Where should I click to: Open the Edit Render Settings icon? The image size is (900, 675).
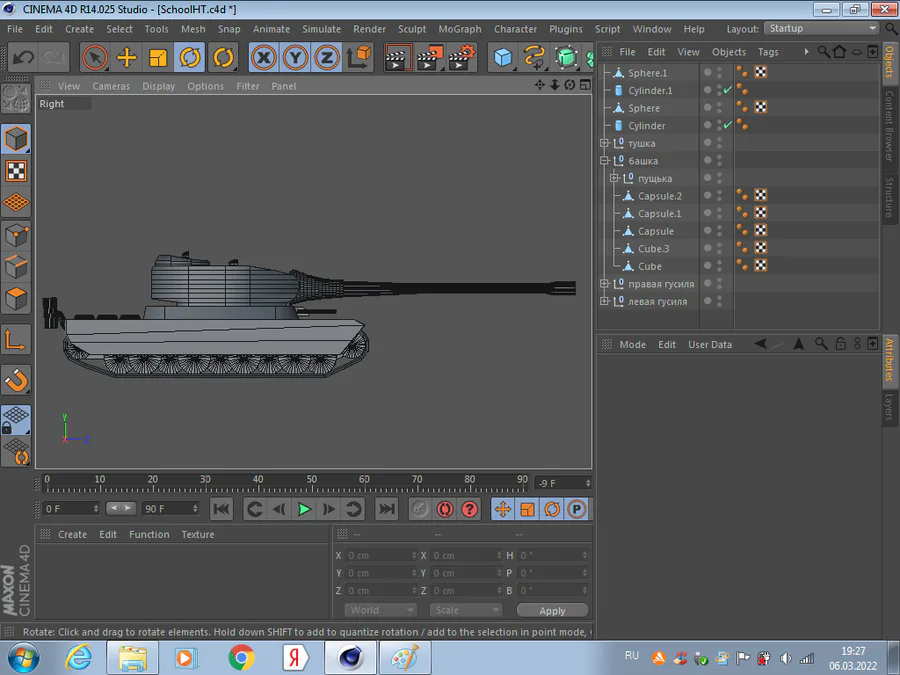pyautogui.click(x=461, y=58)
